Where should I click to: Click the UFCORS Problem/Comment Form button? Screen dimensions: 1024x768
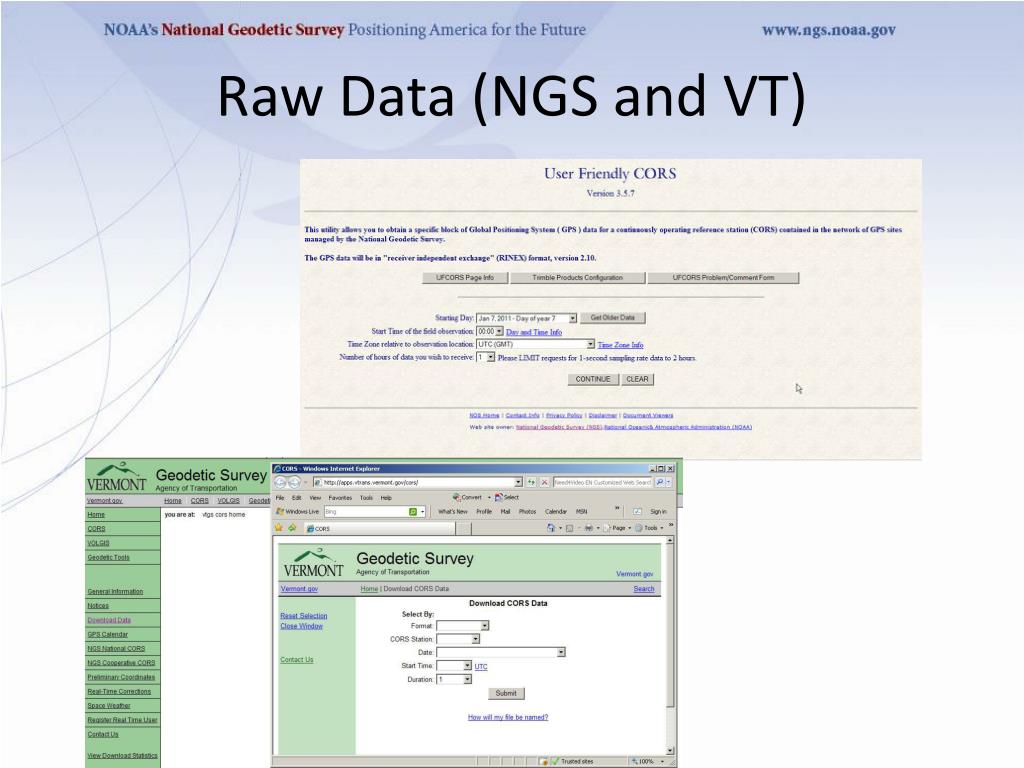click(x=724, y=278)
